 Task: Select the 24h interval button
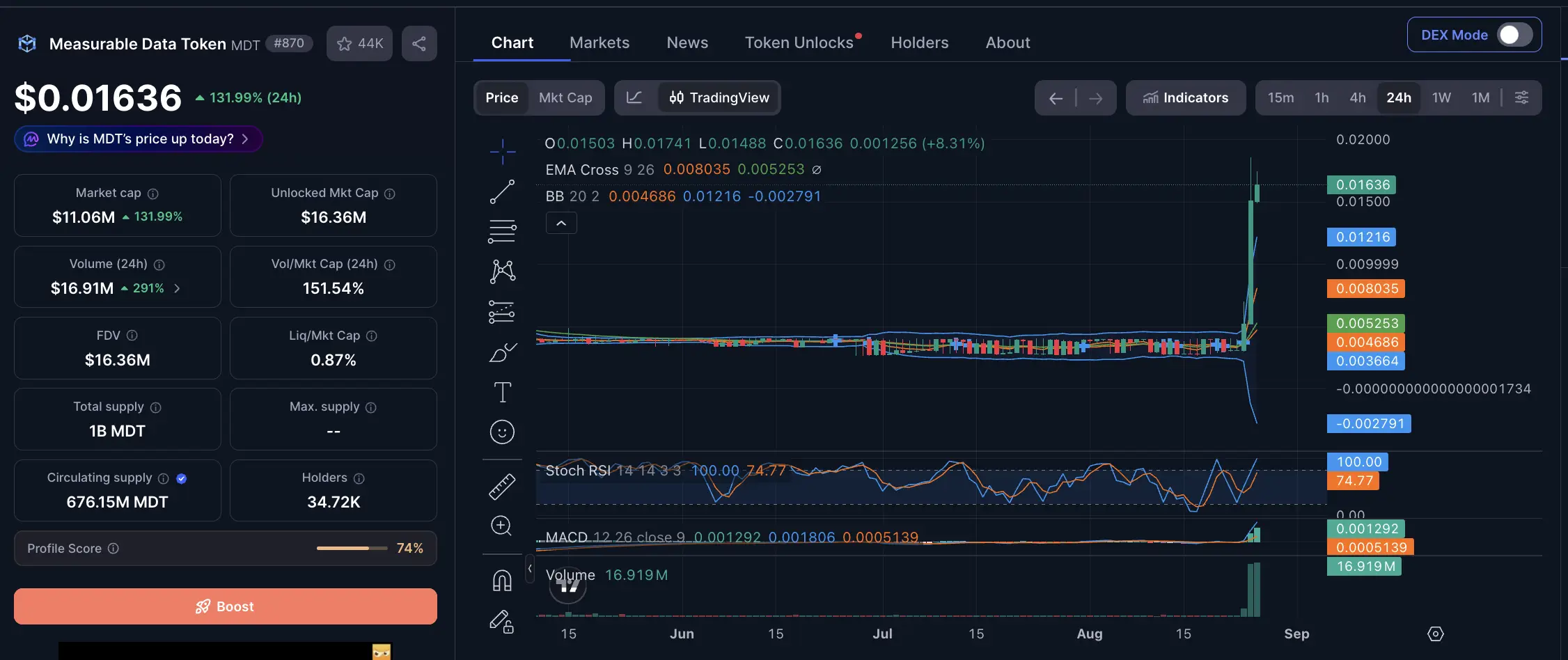(1399, 97)
